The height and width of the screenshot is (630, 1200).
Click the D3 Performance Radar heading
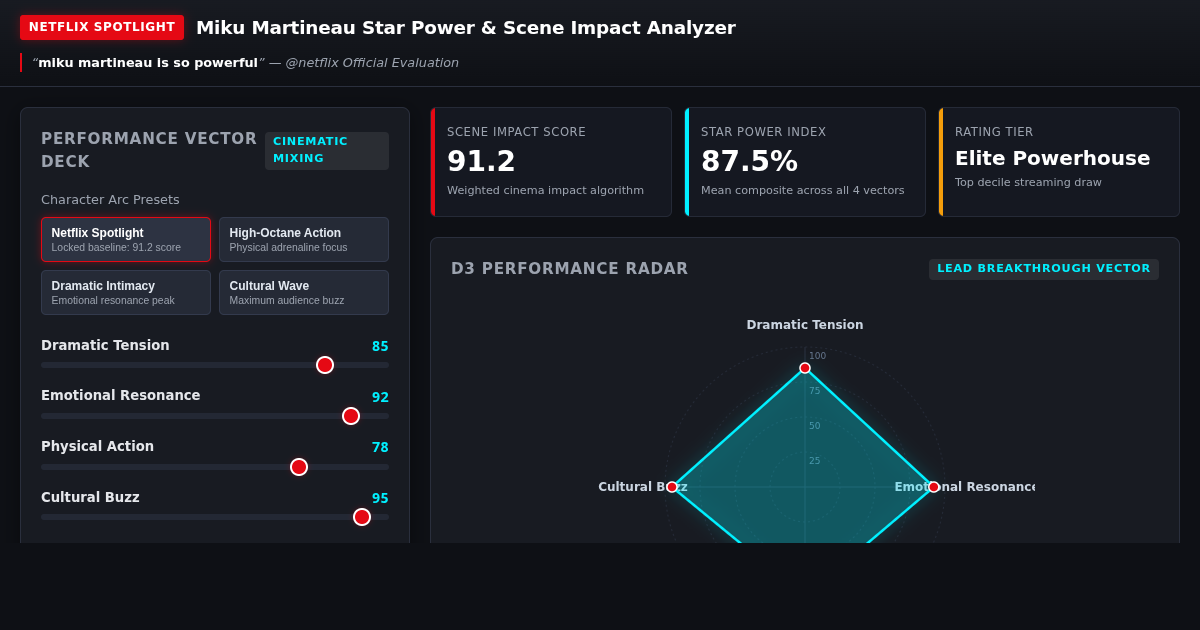tap(570, 269)
